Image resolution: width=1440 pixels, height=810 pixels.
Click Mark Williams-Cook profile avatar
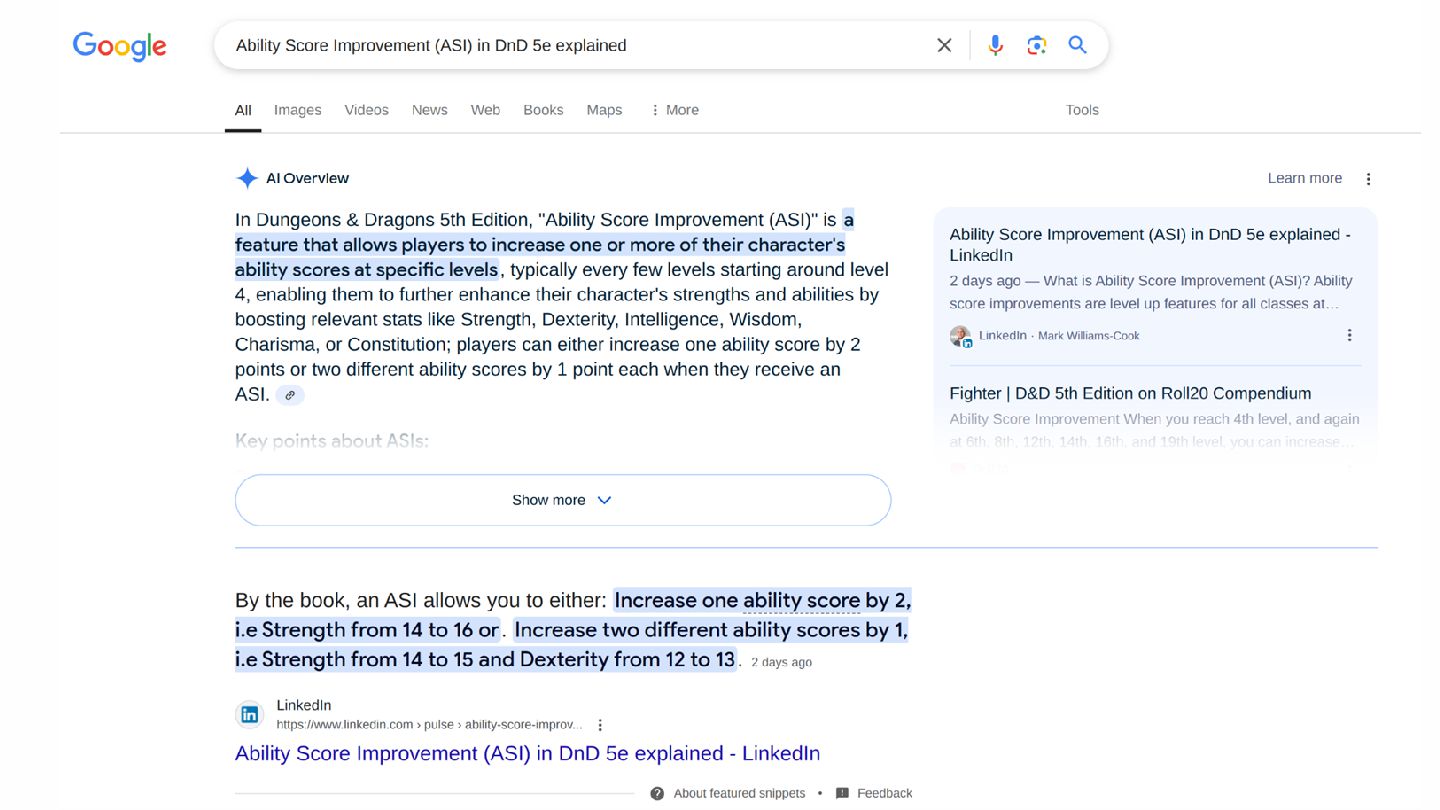pyautogui.click(x=960, y=336)
